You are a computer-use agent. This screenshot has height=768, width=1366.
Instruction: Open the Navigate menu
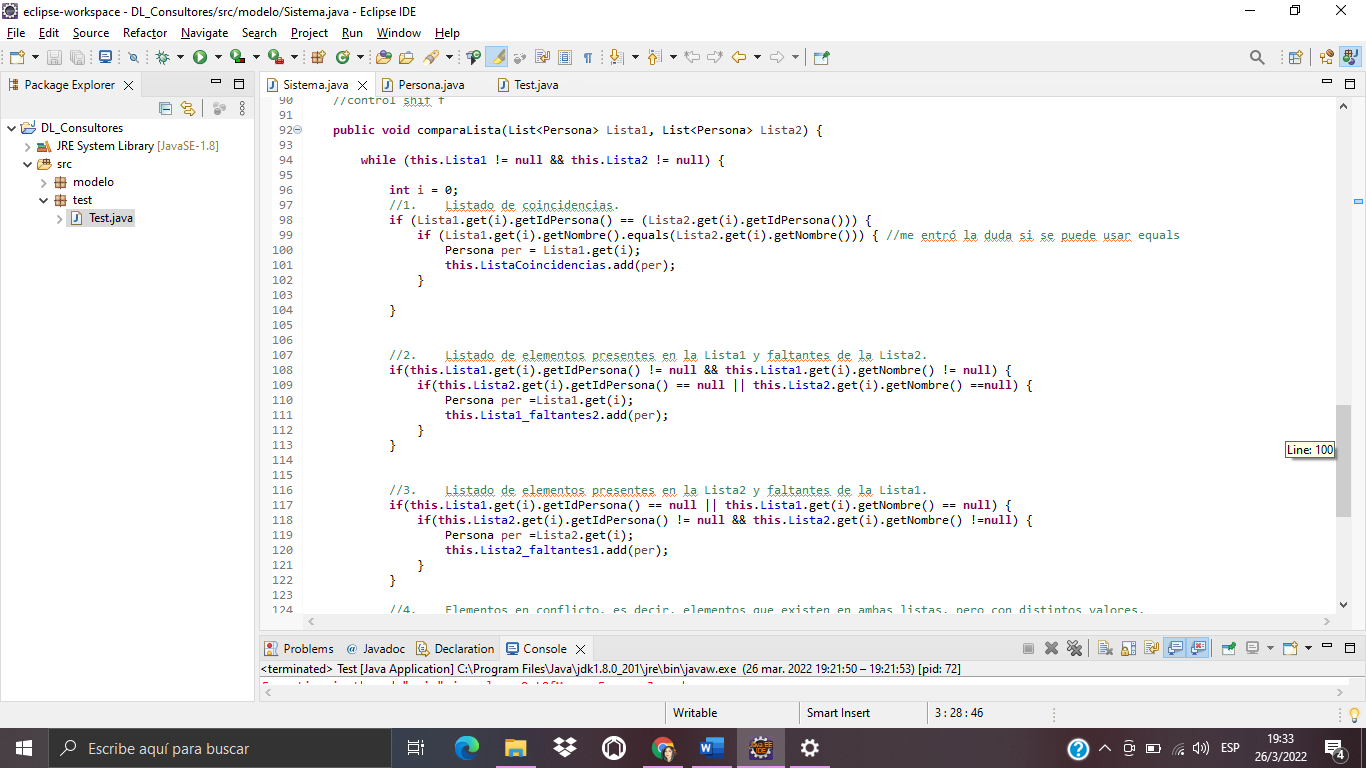click(204, 33)
